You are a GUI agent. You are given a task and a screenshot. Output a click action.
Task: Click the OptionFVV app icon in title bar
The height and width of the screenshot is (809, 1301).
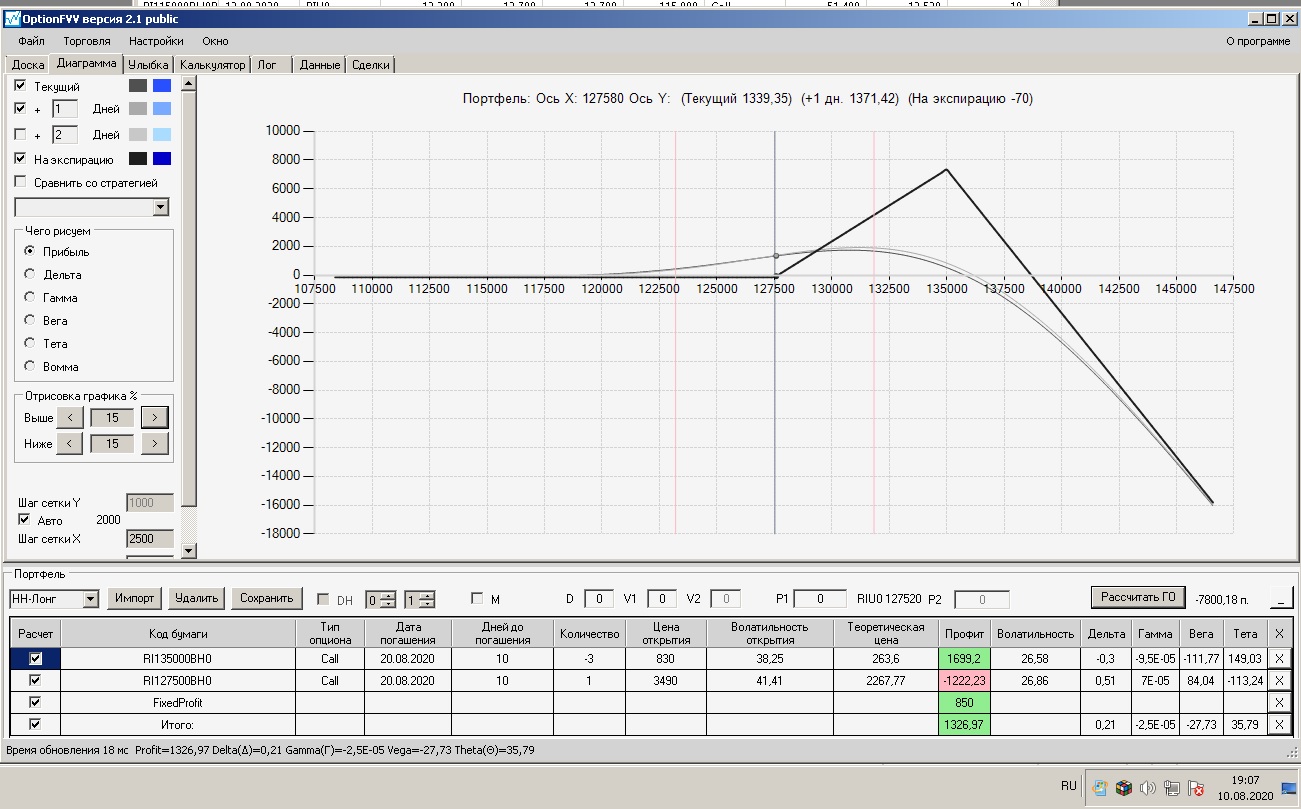pos(13,18)
